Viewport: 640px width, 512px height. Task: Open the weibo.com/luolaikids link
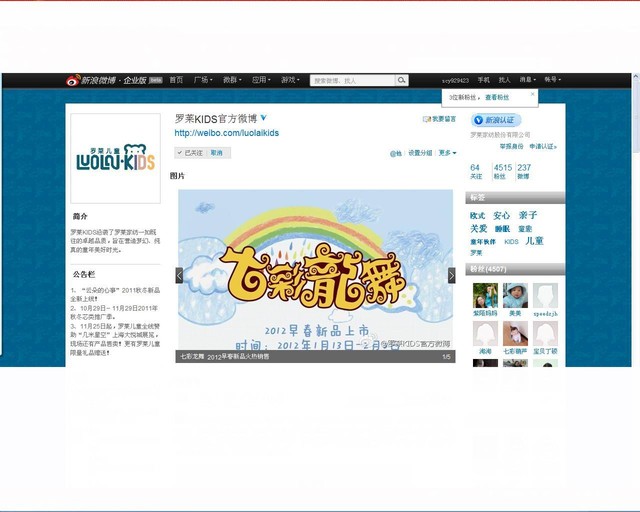click(227, 133)
